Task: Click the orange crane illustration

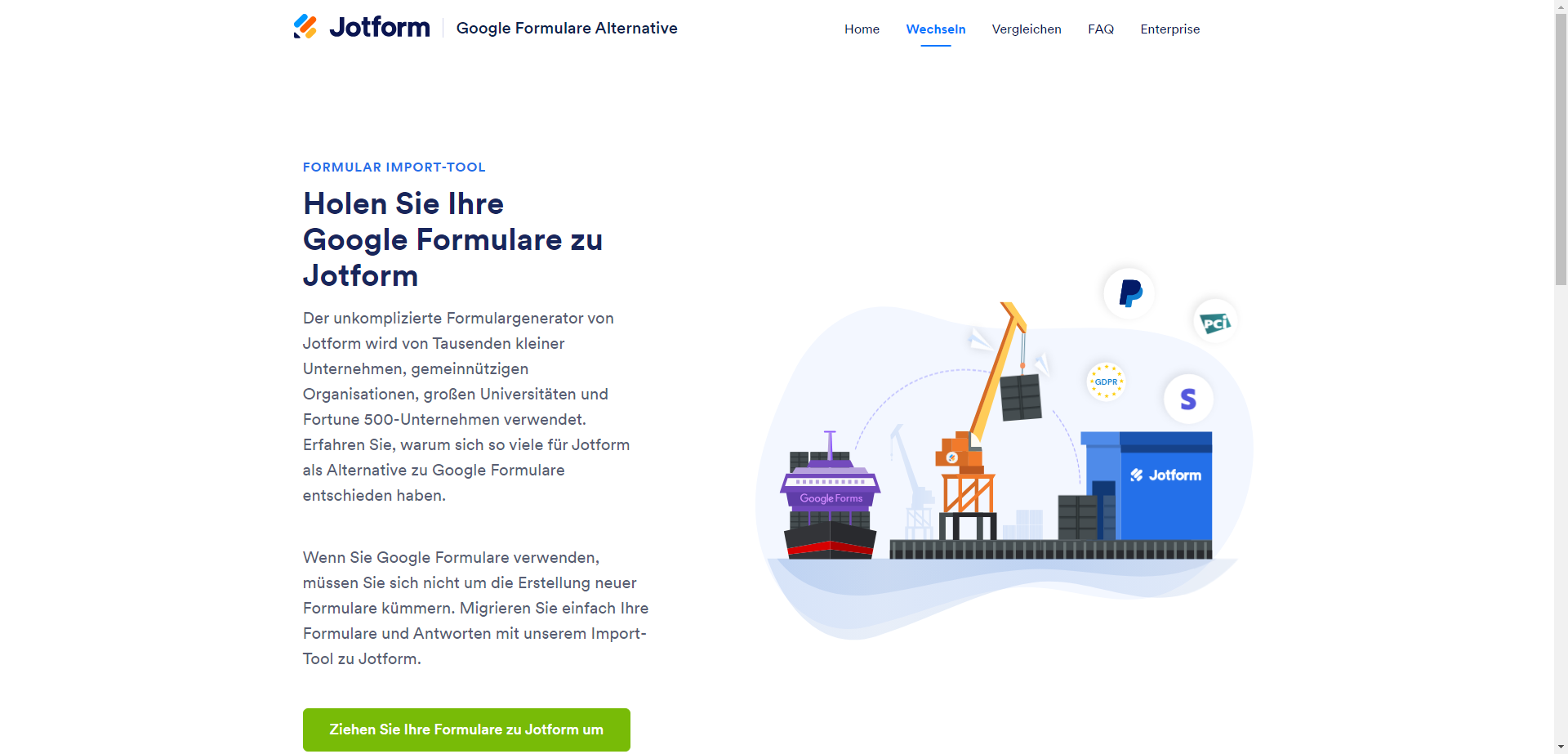Action: coord(980,421)
